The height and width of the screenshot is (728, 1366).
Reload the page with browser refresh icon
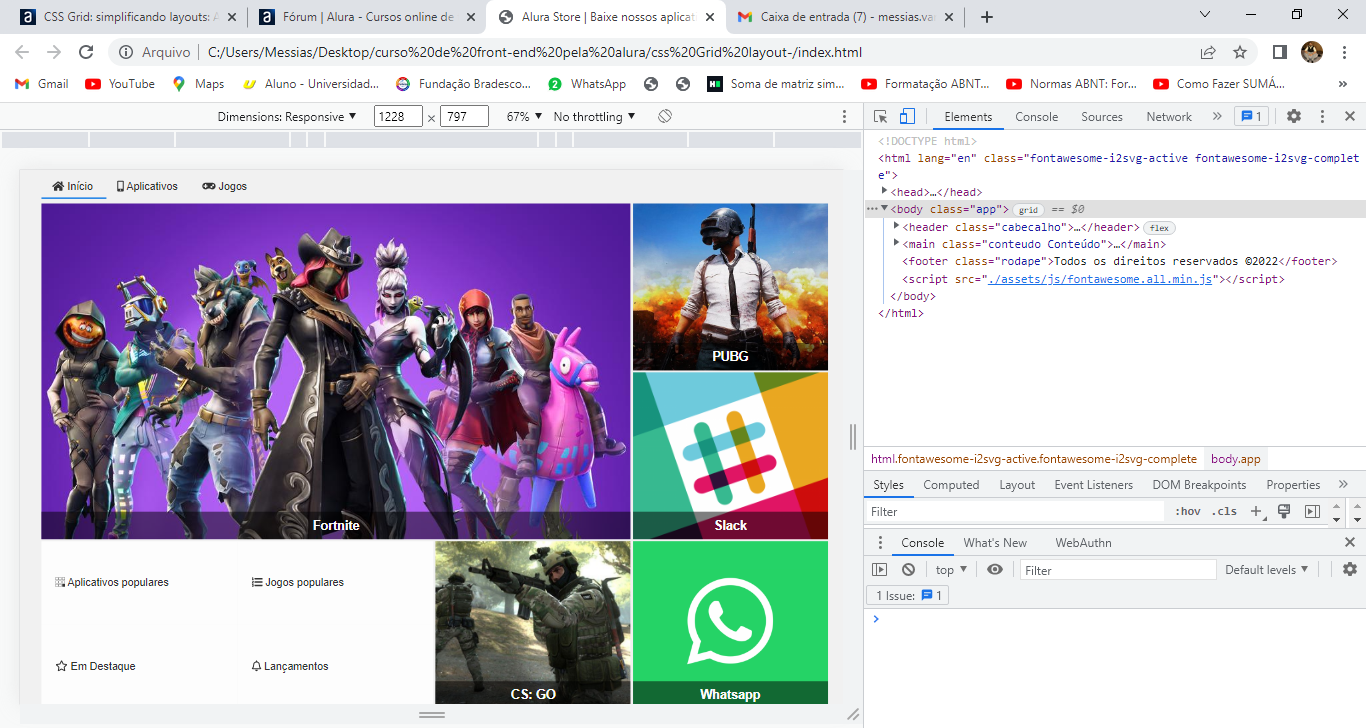click(86, 52)
